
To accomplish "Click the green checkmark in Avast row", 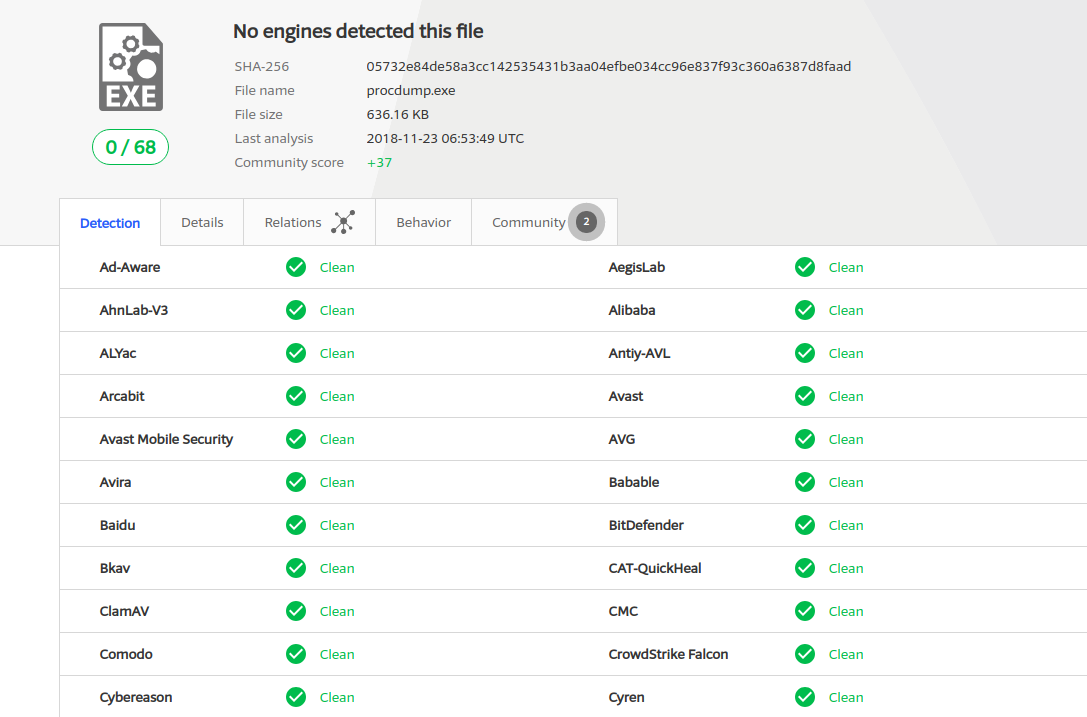I will pos(805,396).
